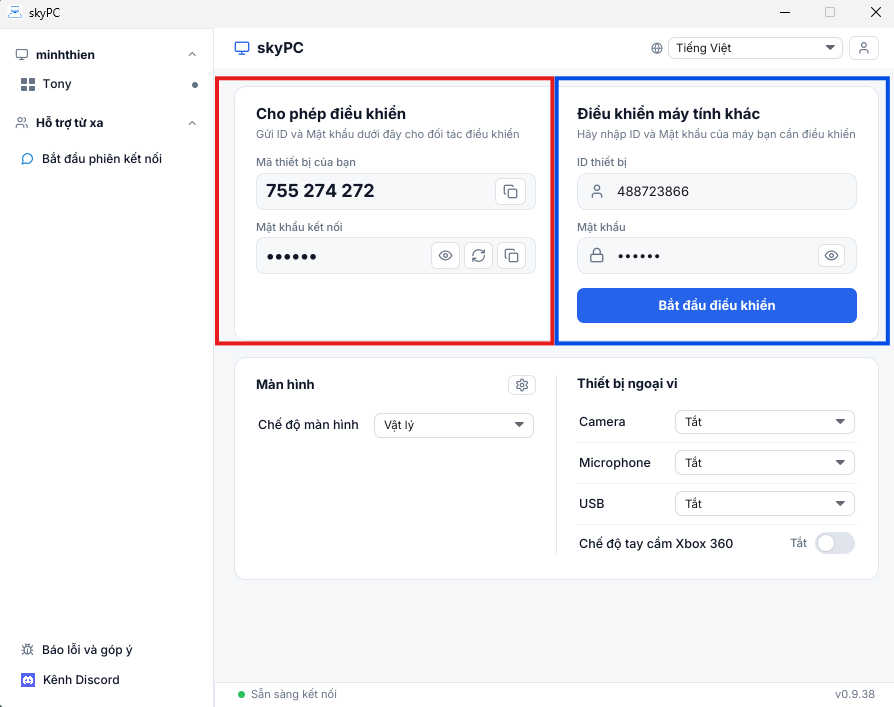Image resolution: width=894 pixels, height=707 pixels.
Task: Click the monitor icon beside minhthien
Action: pyautogui.click(x=22, y=55)
